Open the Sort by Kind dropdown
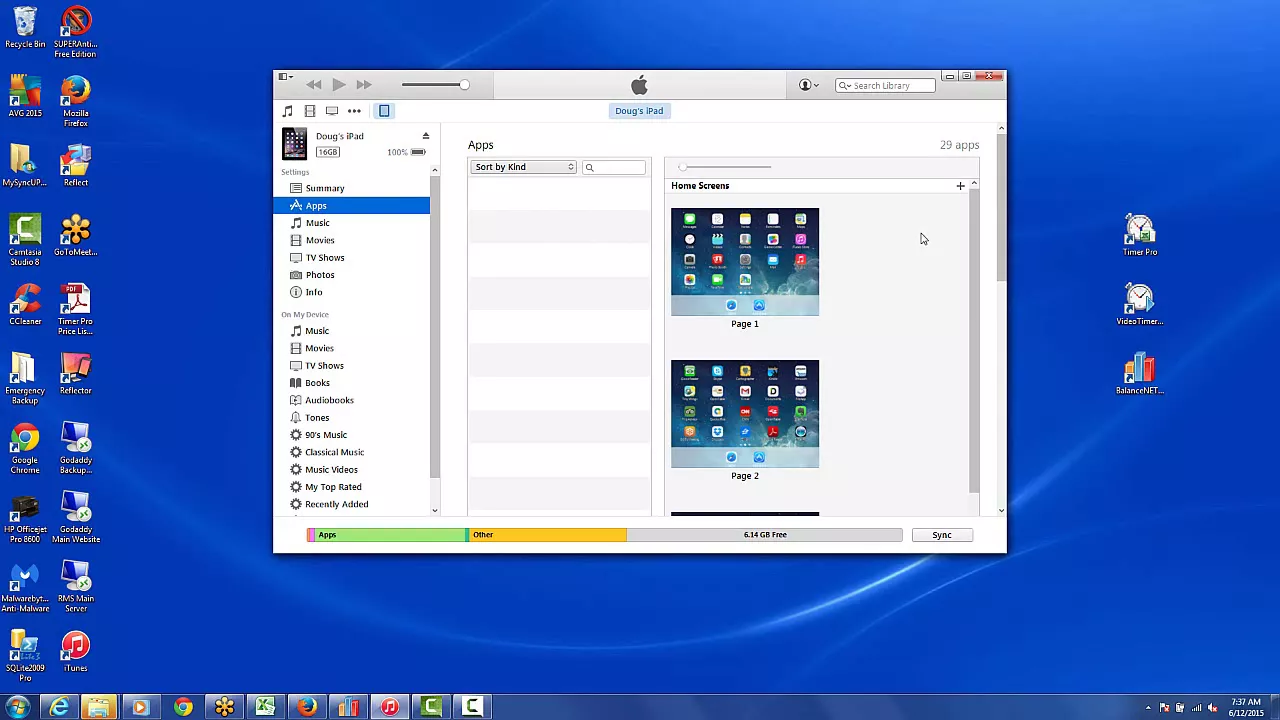Viewport: 1280px width, 720px height. click(x=524, y=167)
